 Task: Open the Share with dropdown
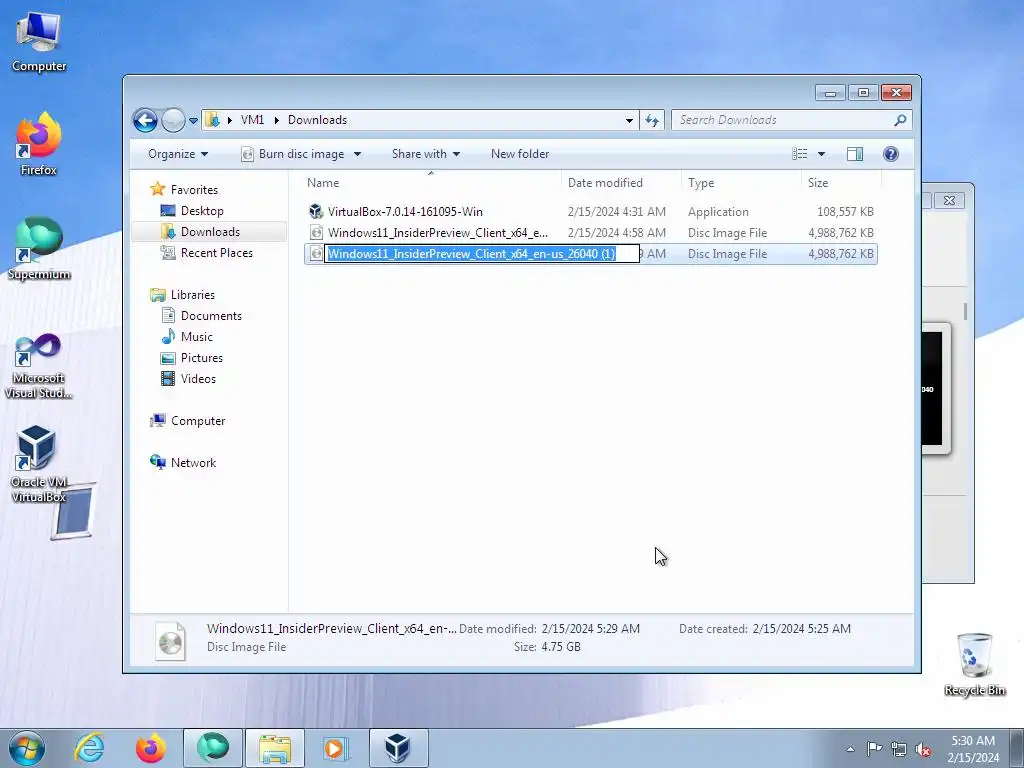tap(426, 154)
